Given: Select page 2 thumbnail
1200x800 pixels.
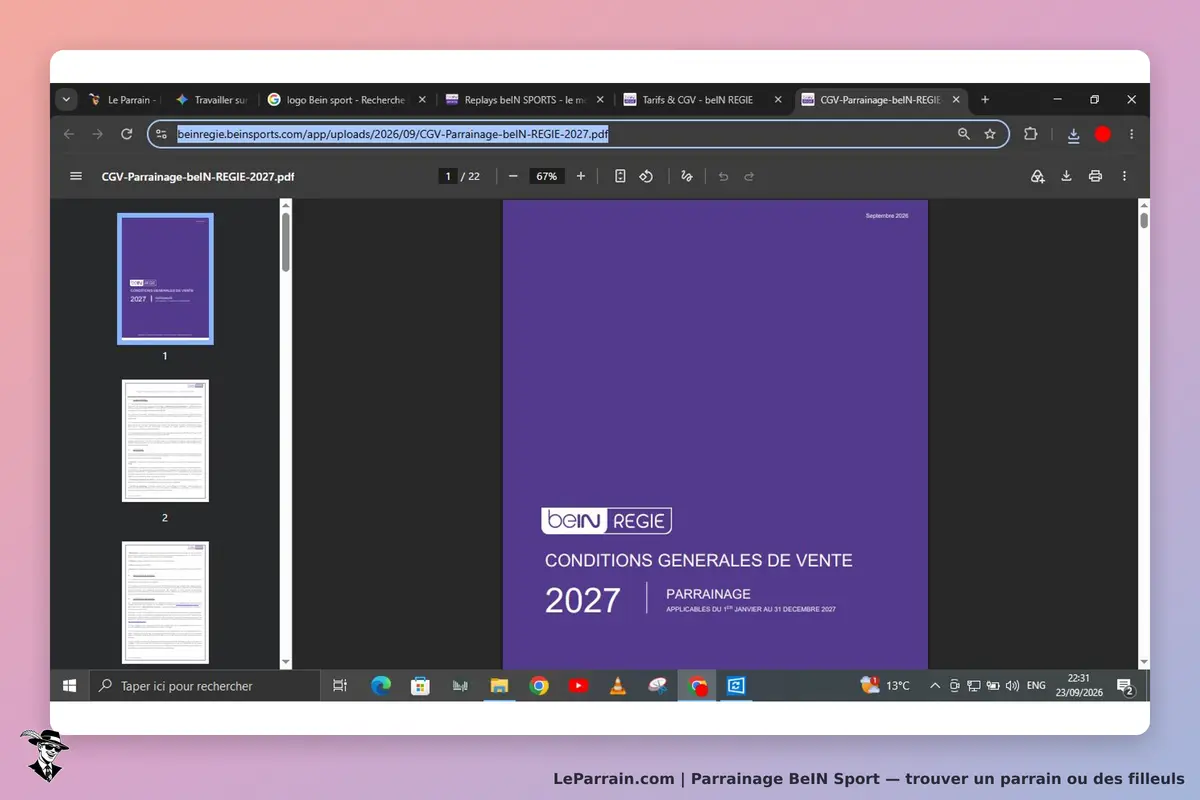Looking at the screenshot, I should click(165, 441).
